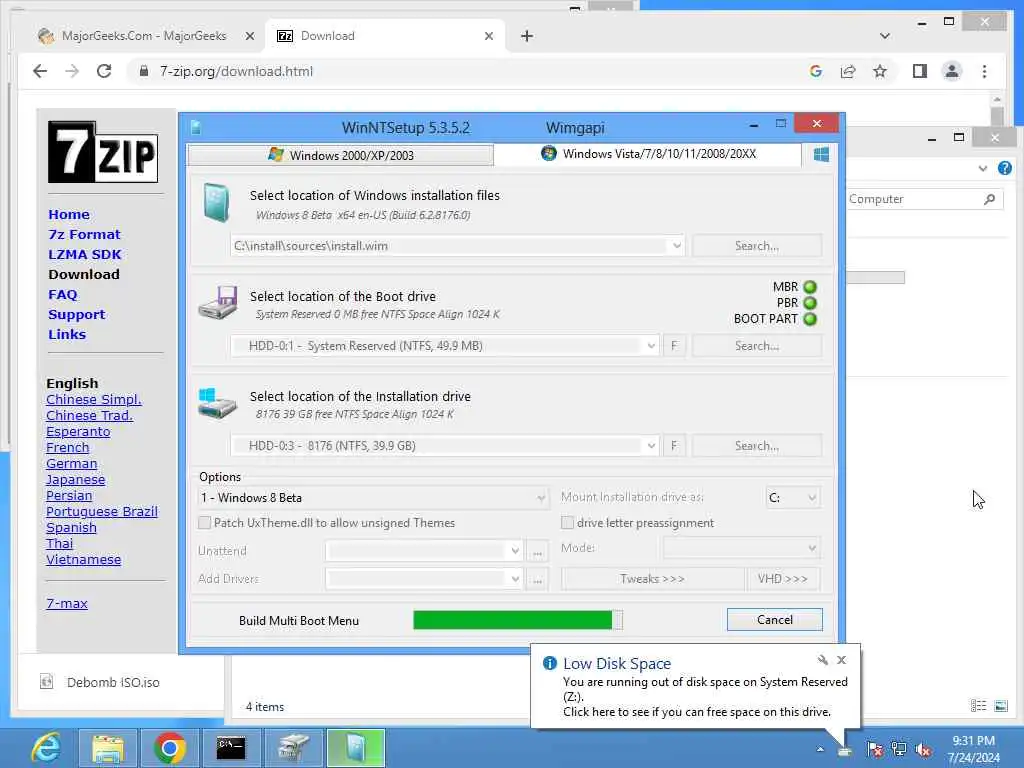Open the LZMA SDK link

(x=85, y=255)
